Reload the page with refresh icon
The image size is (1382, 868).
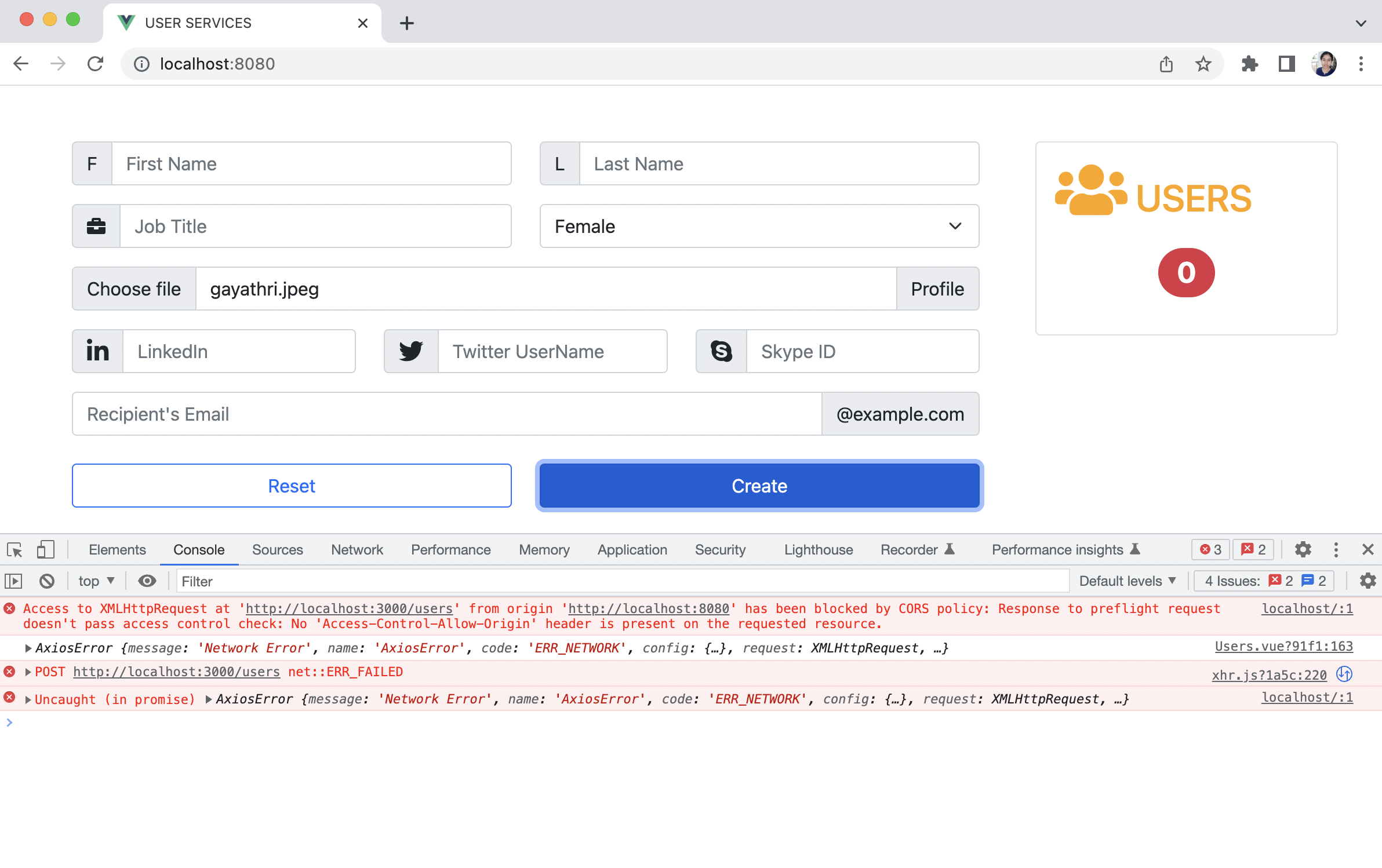[96, 64]
